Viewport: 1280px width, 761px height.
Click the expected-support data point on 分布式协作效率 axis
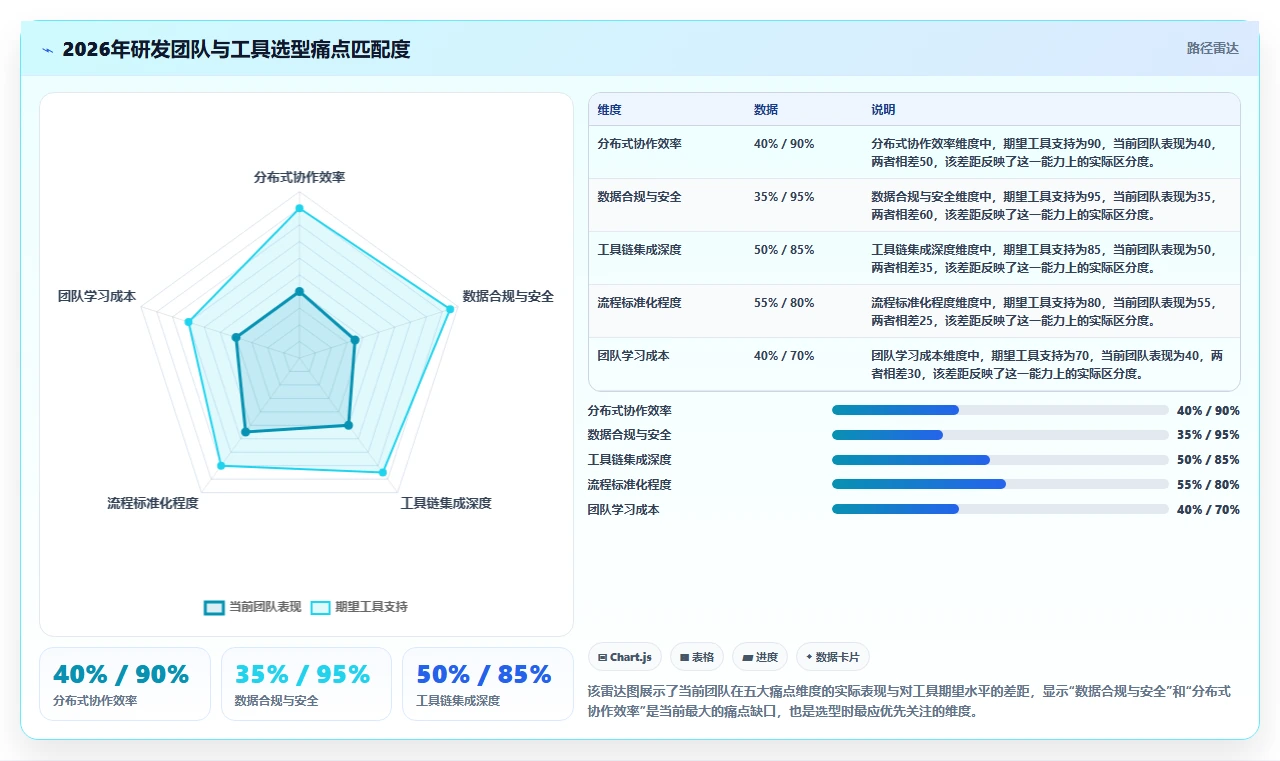click(299, 208)
